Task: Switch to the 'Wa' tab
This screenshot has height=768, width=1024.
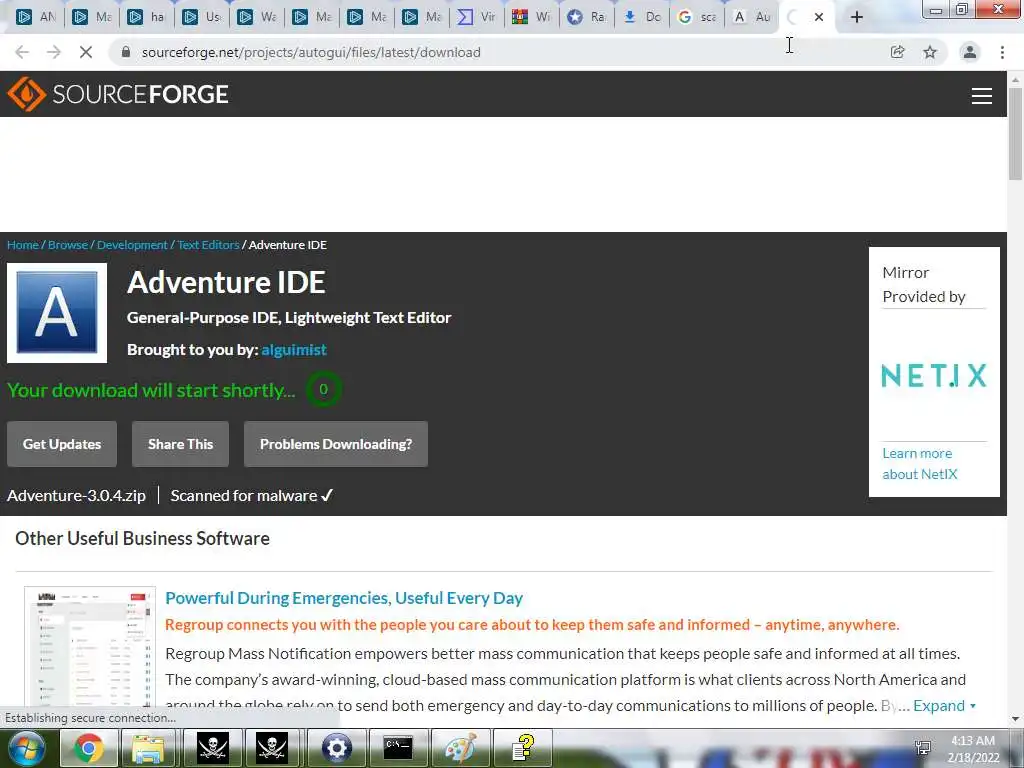Action: [x=256, y=17]
